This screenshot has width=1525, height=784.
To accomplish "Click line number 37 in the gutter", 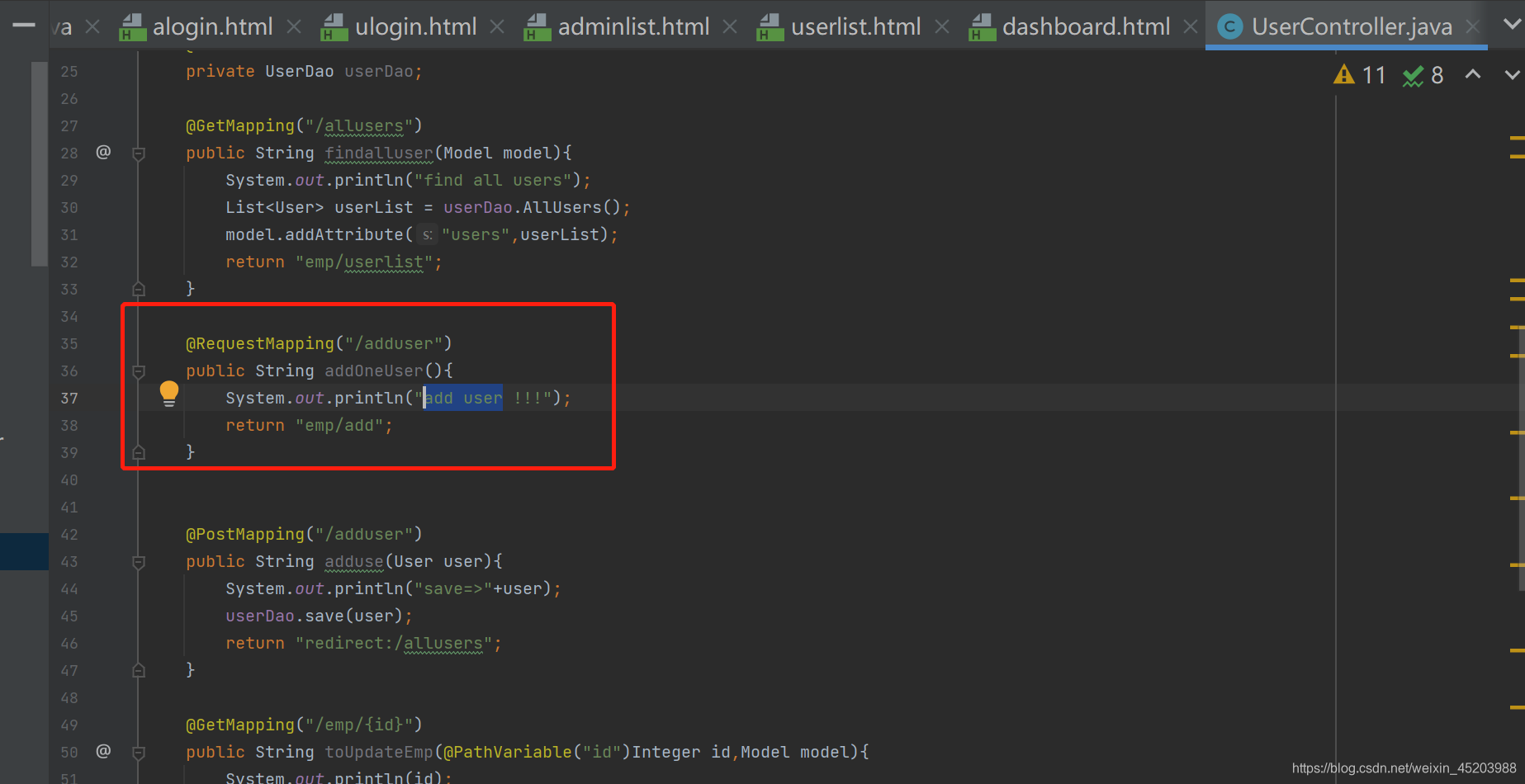I will pyautogui.click(x=69, y=398).
